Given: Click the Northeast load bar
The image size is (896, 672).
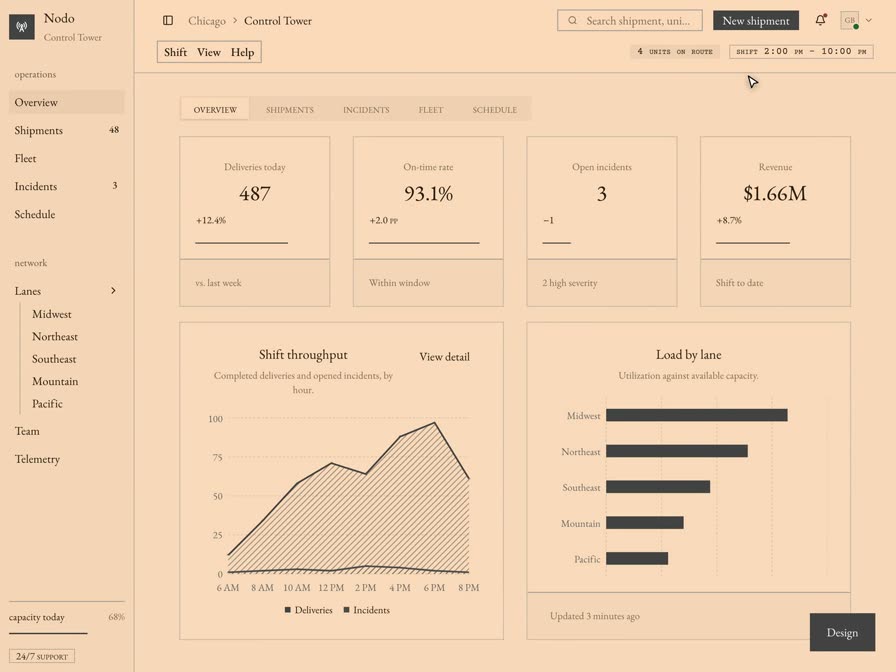Looking at the screenshot, I should point(677,451).
